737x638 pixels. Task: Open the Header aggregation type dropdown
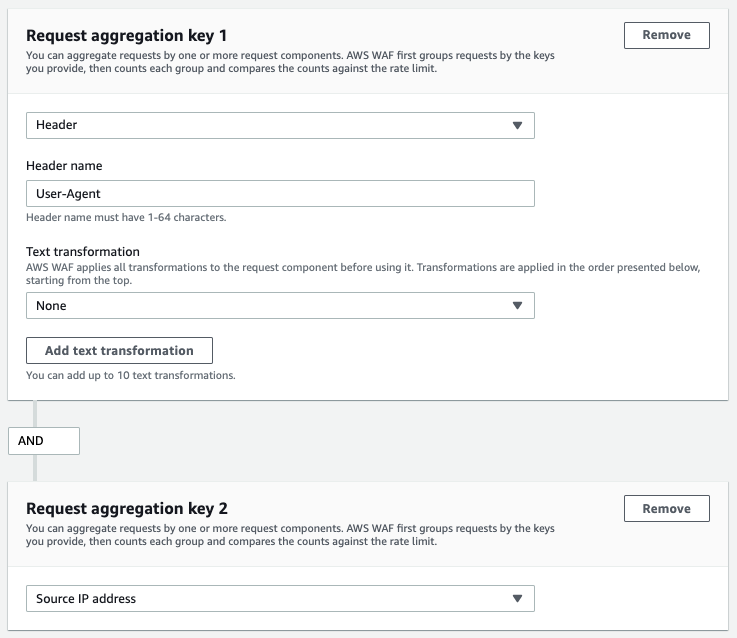point(280,125)
